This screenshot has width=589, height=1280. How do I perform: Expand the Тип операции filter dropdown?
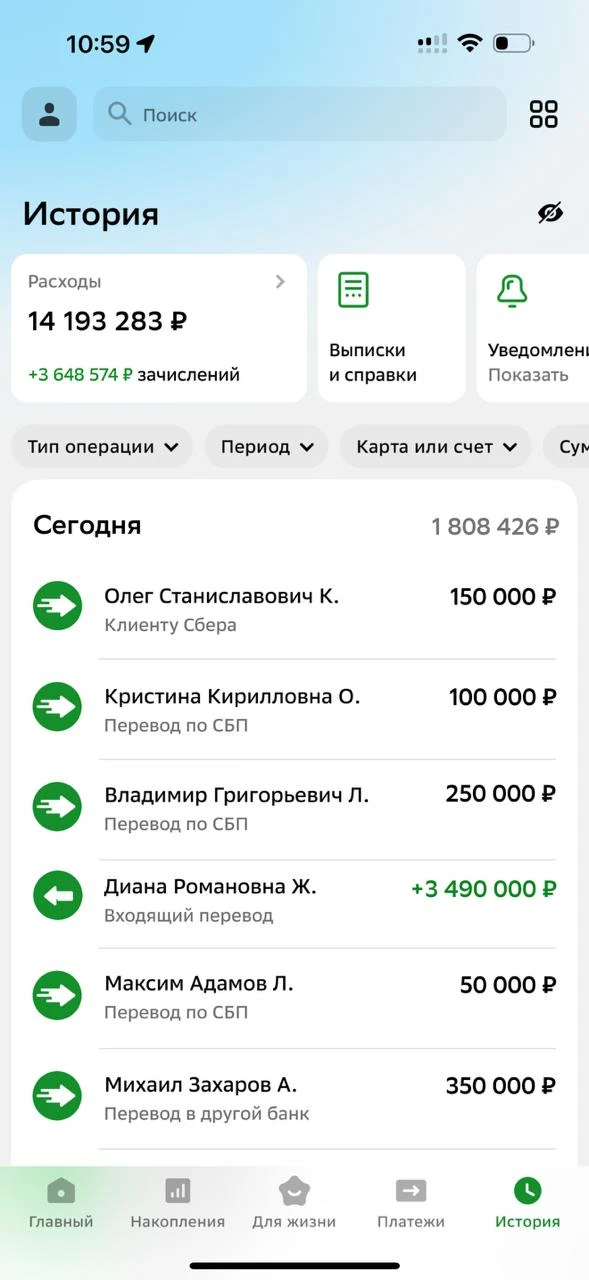[102, 447]
